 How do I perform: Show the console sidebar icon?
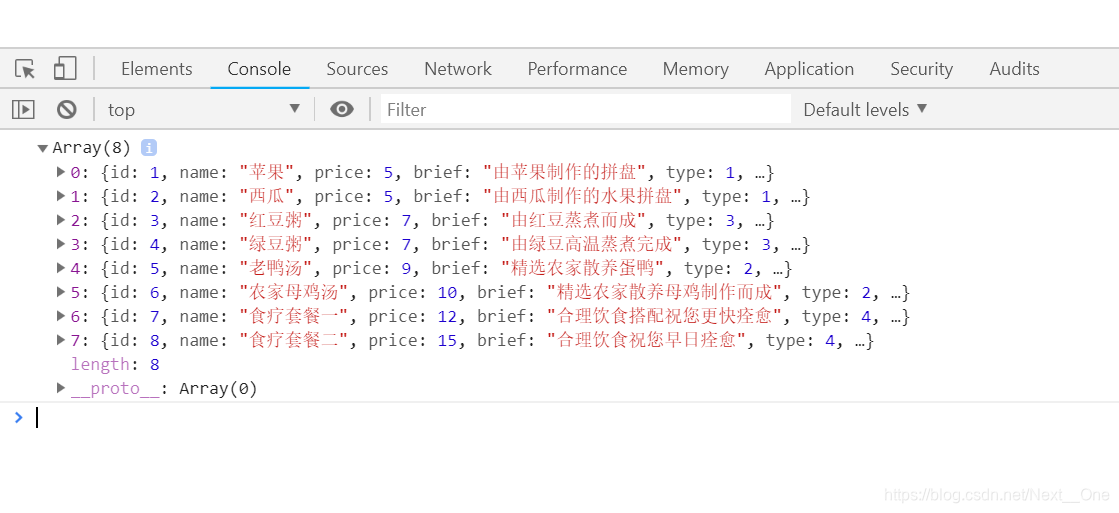pos(23,109)
